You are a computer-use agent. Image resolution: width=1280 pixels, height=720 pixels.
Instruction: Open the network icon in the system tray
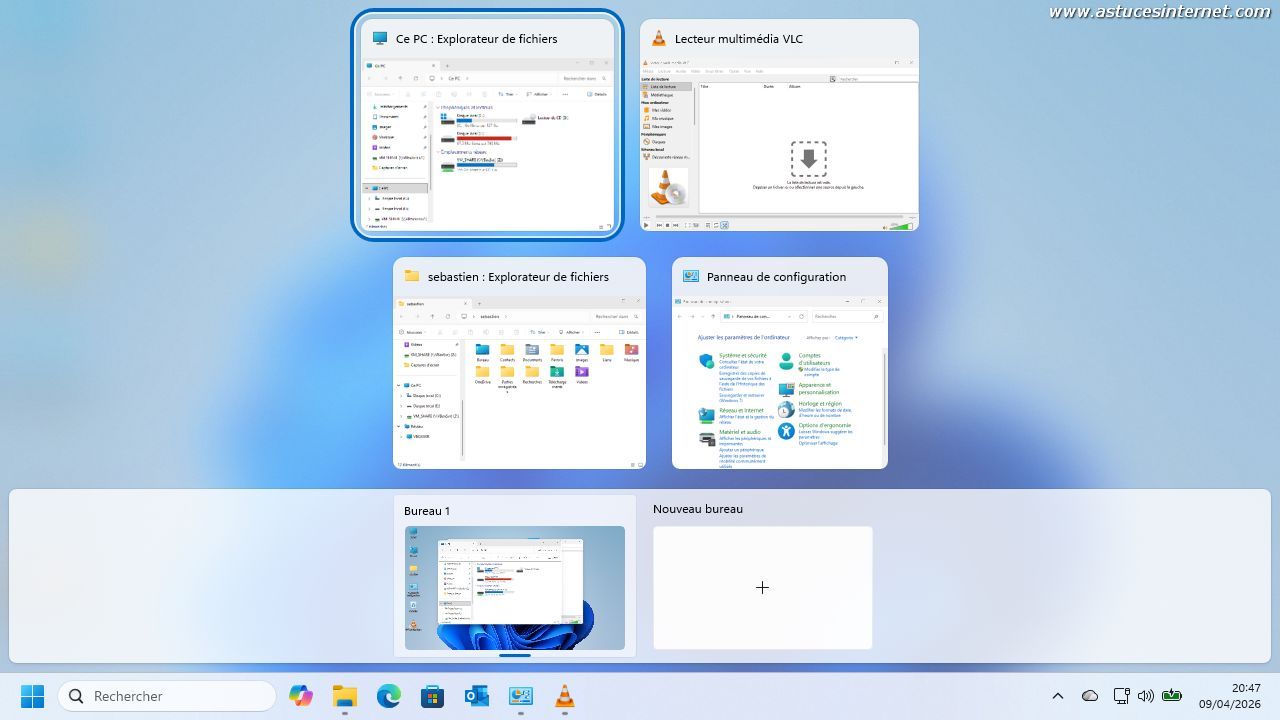(1121, 696)
